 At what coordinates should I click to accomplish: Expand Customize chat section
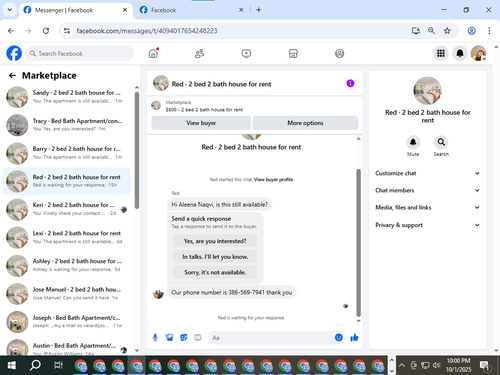pos(427,173)
